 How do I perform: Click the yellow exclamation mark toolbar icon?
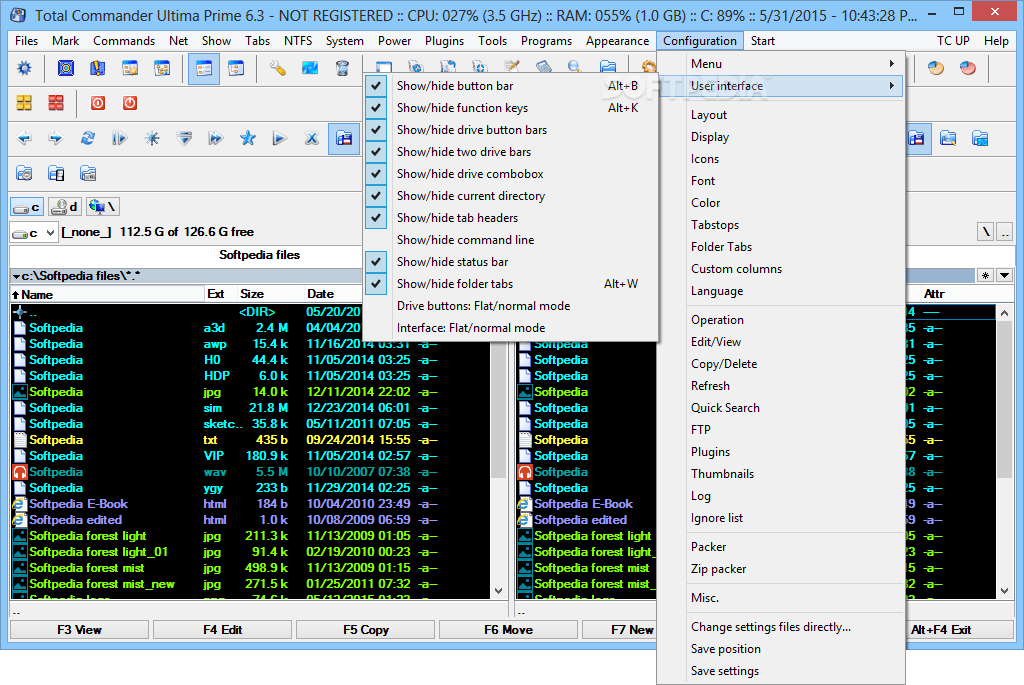point(97,68)
